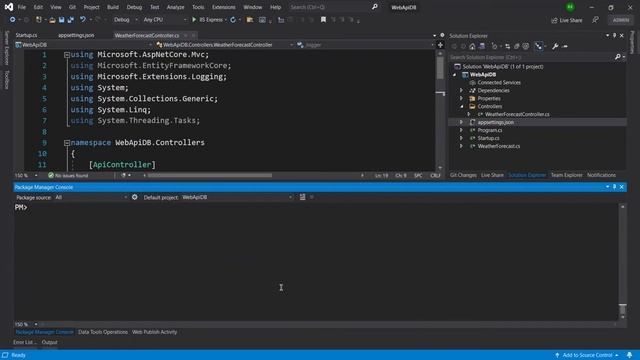640x360 pixels.
Task: Toggle the Track Active Item icon
Action: click(539, 47)
